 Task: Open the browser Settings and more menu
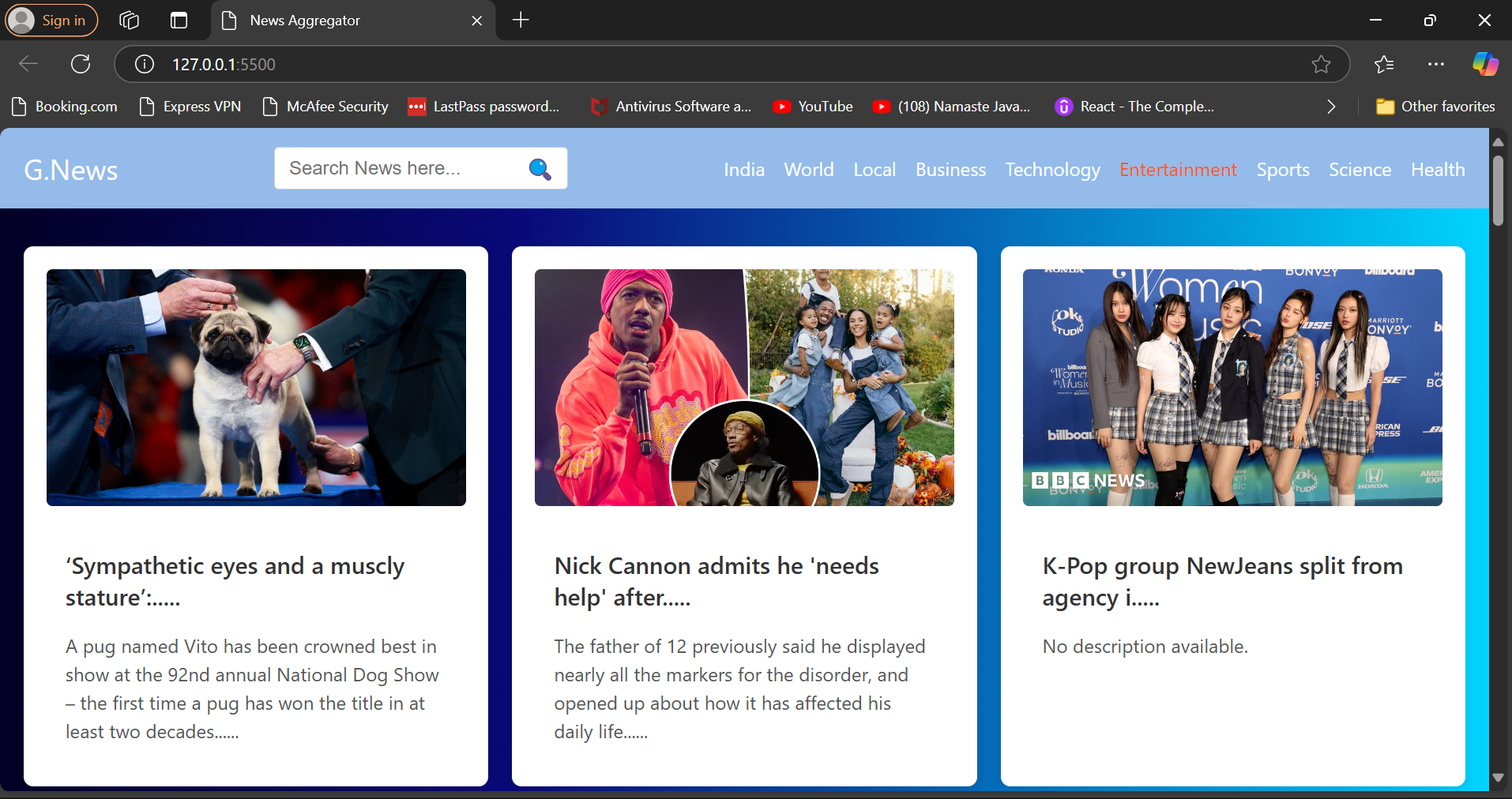[x=1436, y=64]
